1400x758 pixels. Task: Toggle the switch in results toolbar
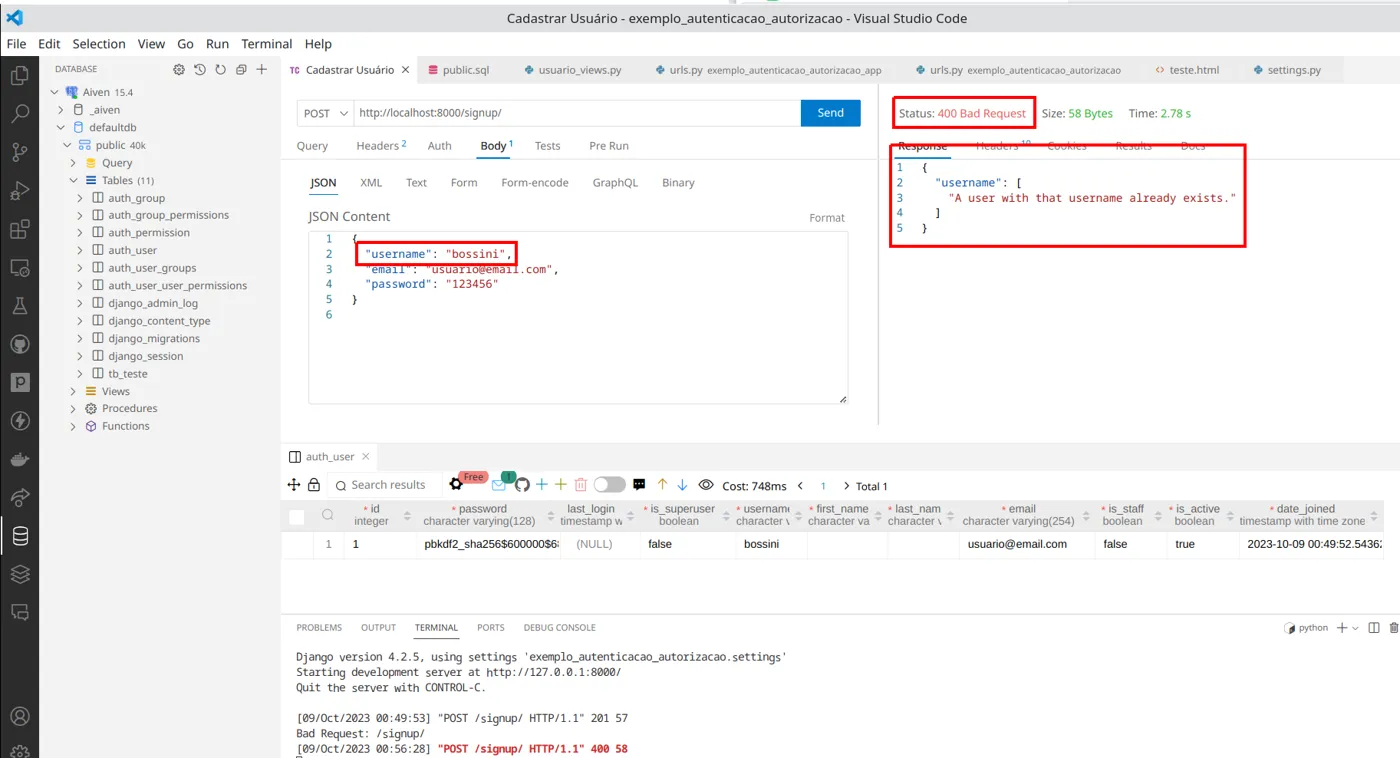click(609, 485)
